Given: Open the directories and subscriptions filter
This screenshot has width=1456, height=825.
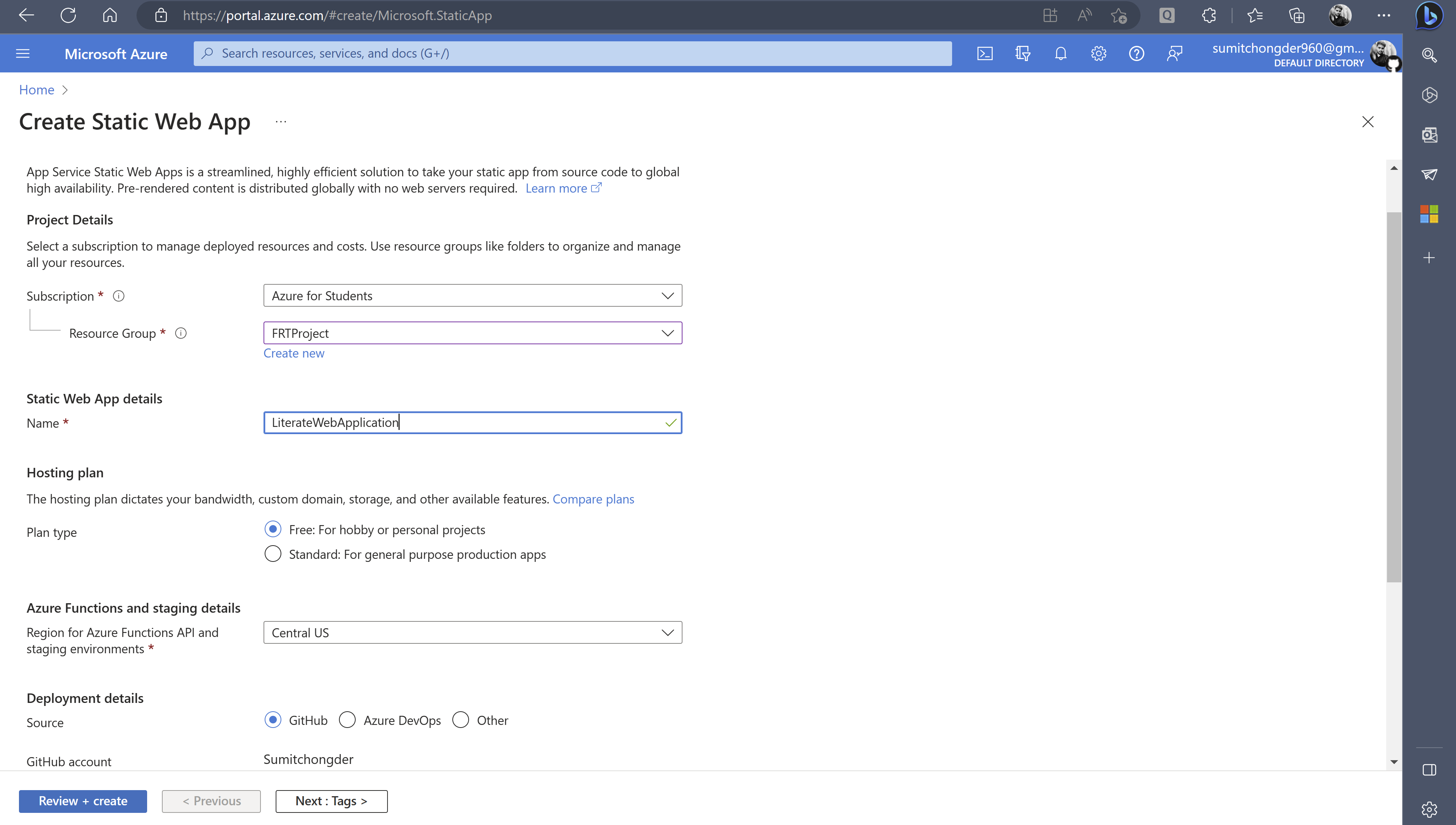Looking at the screenshot, I should pos(1023,53).
